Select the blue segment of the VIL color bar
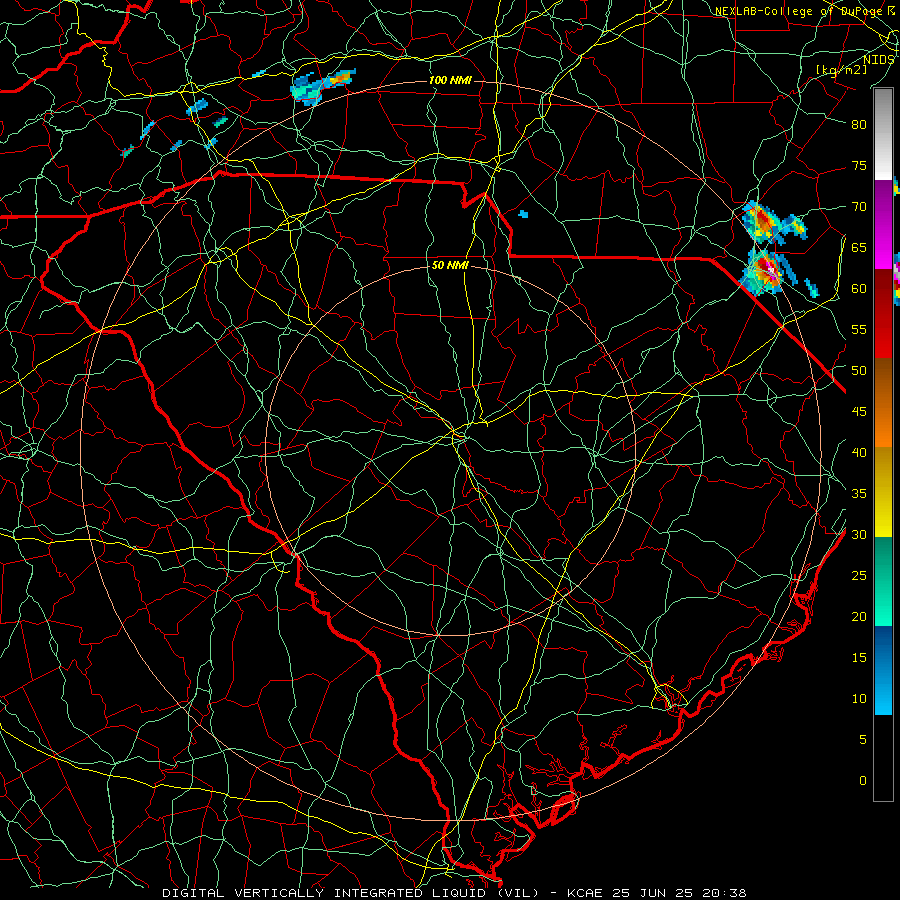The width and height of the screenshot is (900, 900). pyautogui.click(x=883, y=670)
